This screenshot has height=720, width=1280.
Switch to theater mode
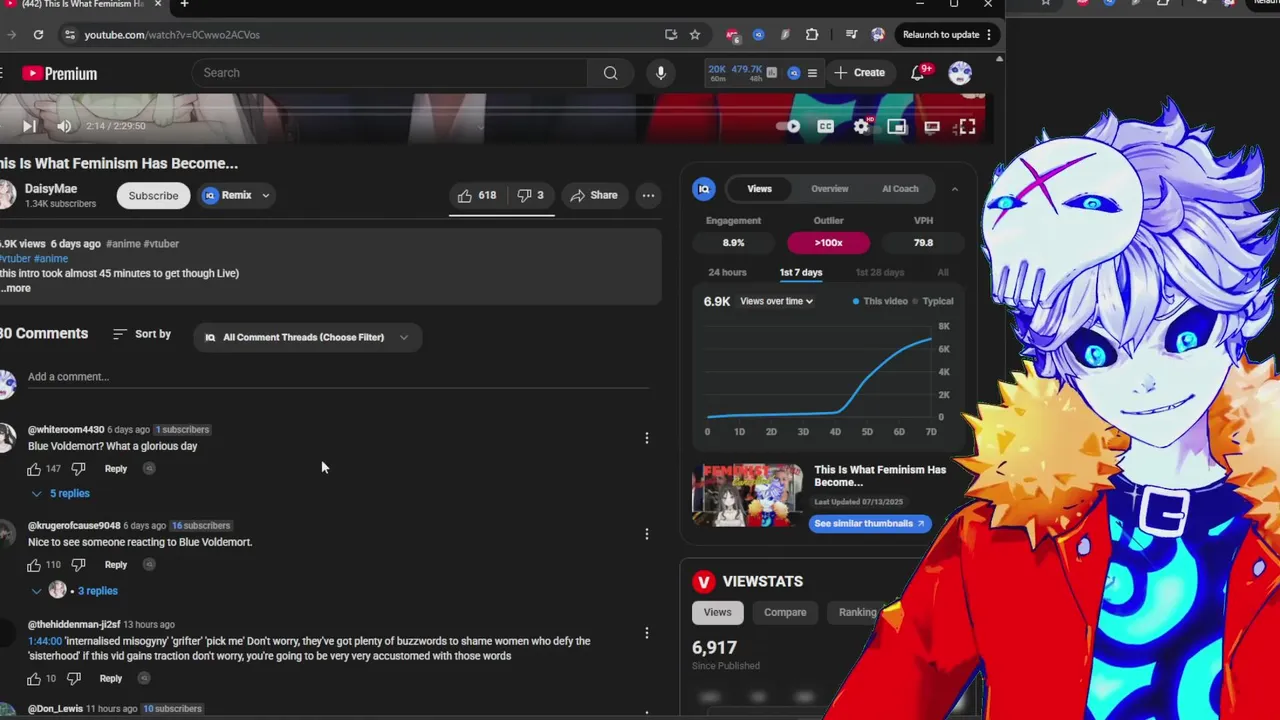pyautogui.click(x=932, y=126)
